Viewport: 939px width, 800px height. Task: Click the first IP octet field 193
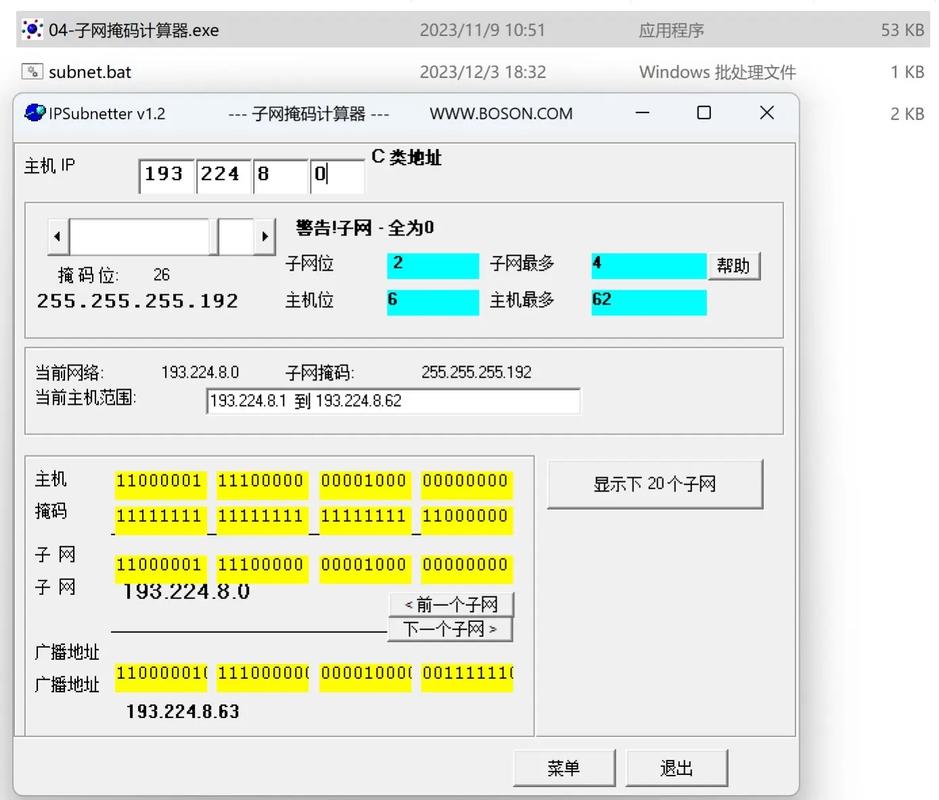click(166, 176)
